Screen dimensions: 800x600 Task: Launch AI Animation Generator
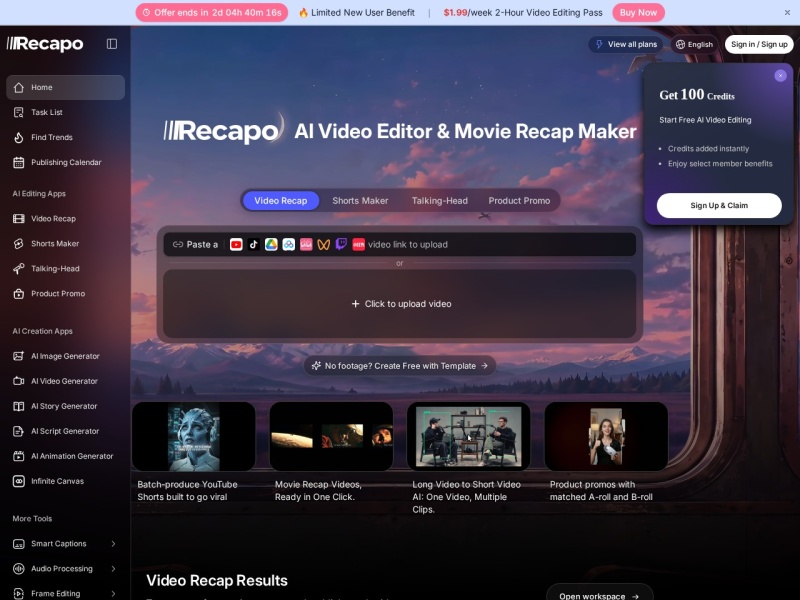[x=65, y=456]
